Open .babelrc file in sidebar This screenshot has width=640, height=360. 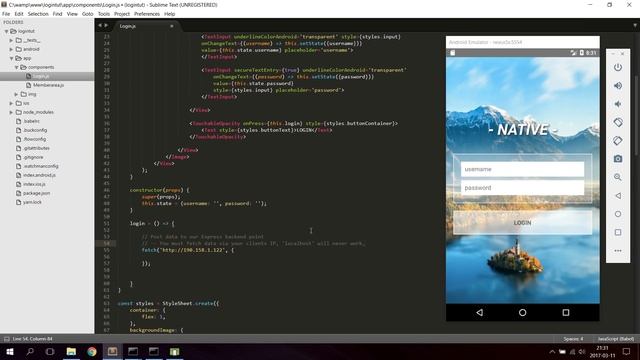(x=31, y=121)
